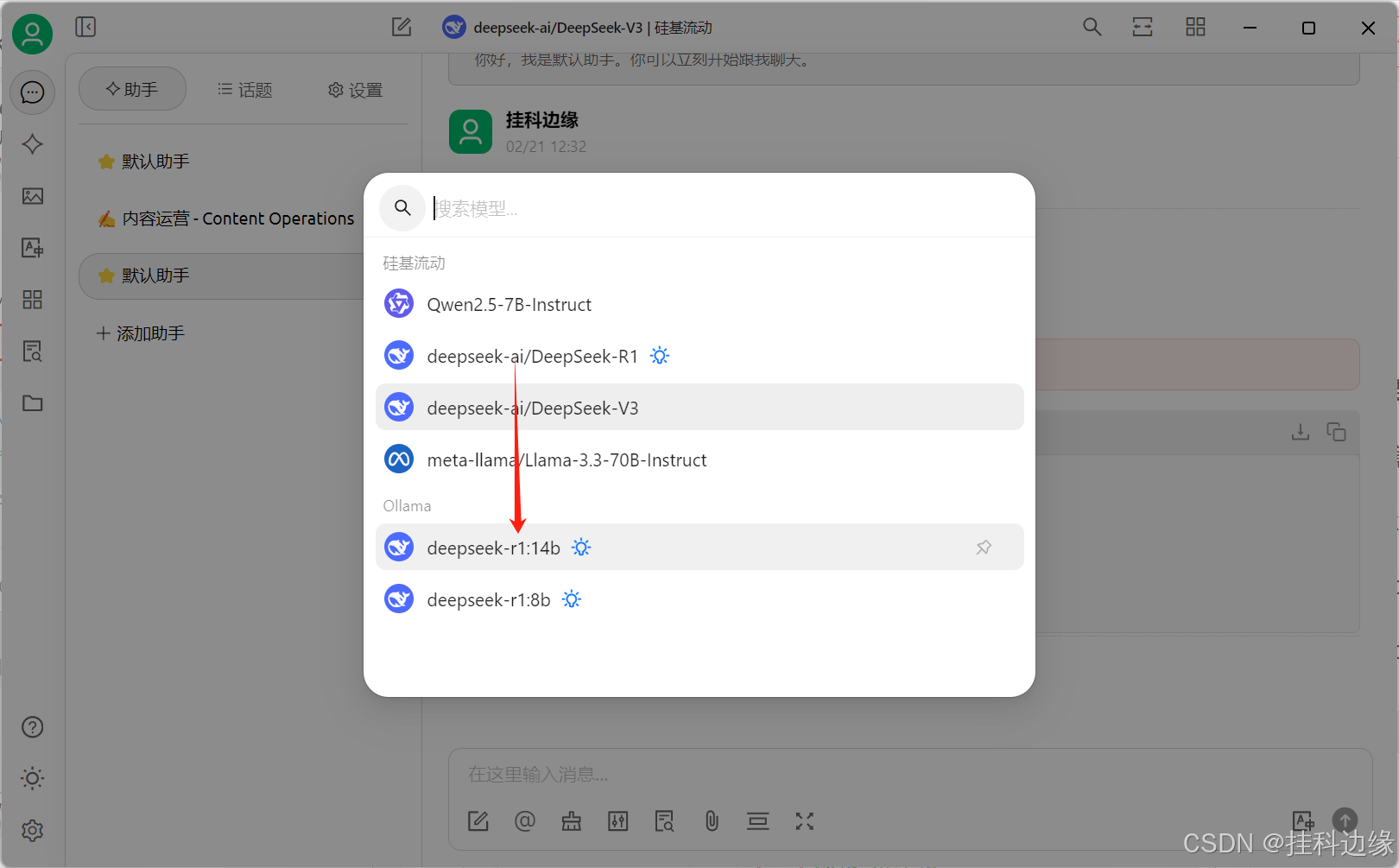Click the knowledge base icon in input toolbar
Screen dimensions: 1399x868
[x=665, y=821]
